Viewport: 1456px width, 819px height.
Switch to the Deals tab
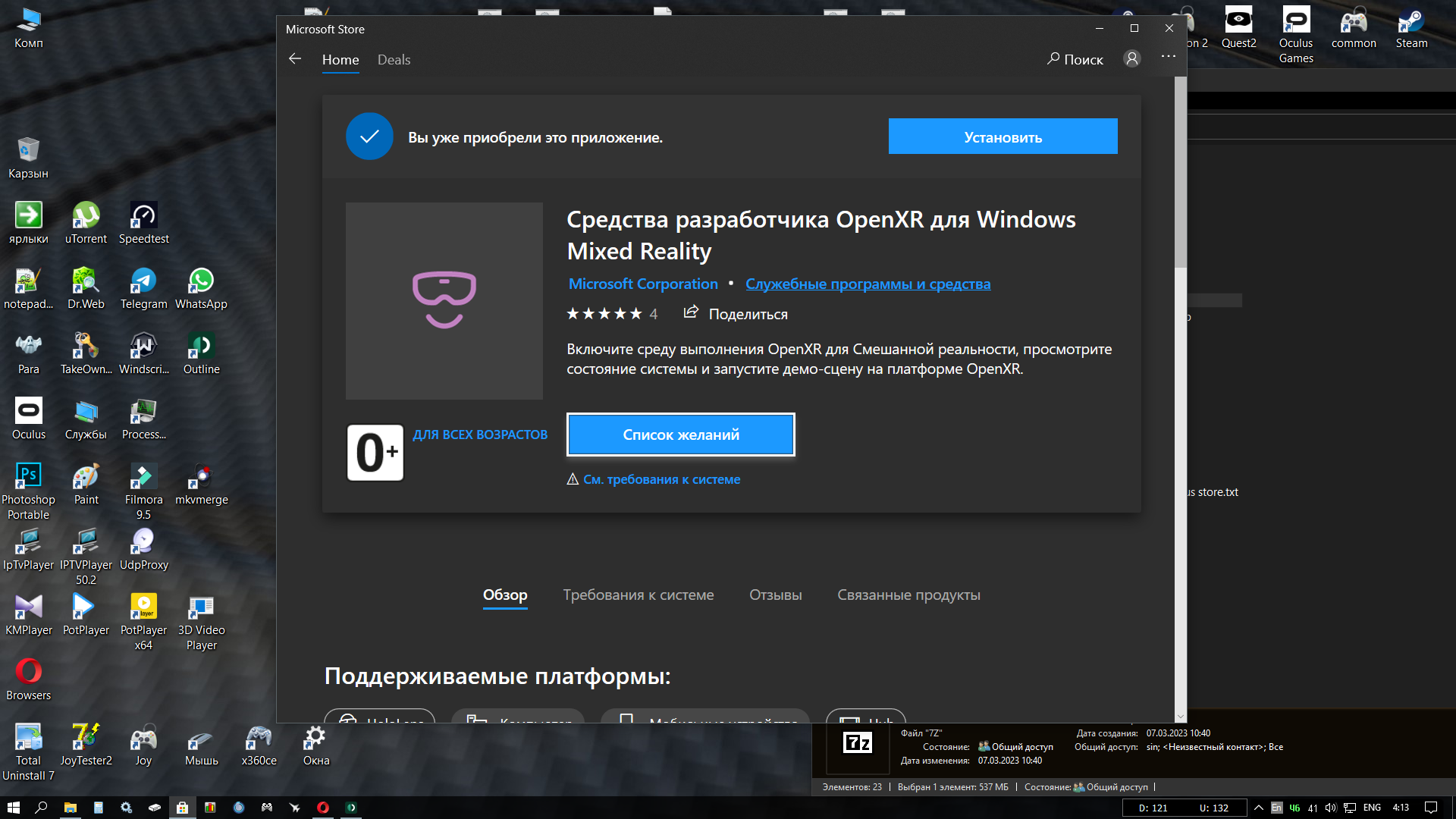coord(394,60)
